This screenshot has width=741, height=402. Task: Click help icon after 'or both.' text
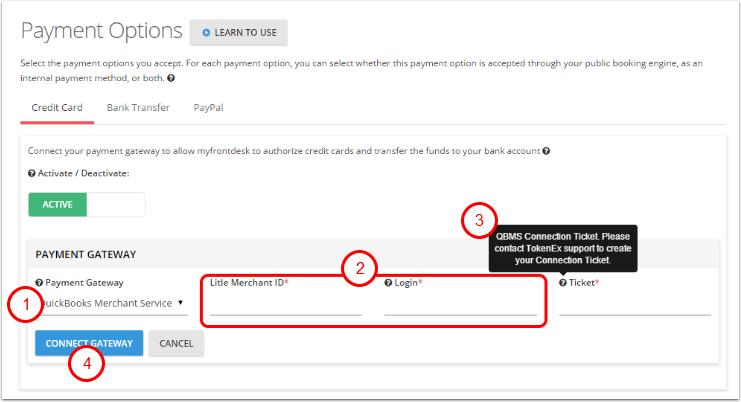click(x=171, y=78)
